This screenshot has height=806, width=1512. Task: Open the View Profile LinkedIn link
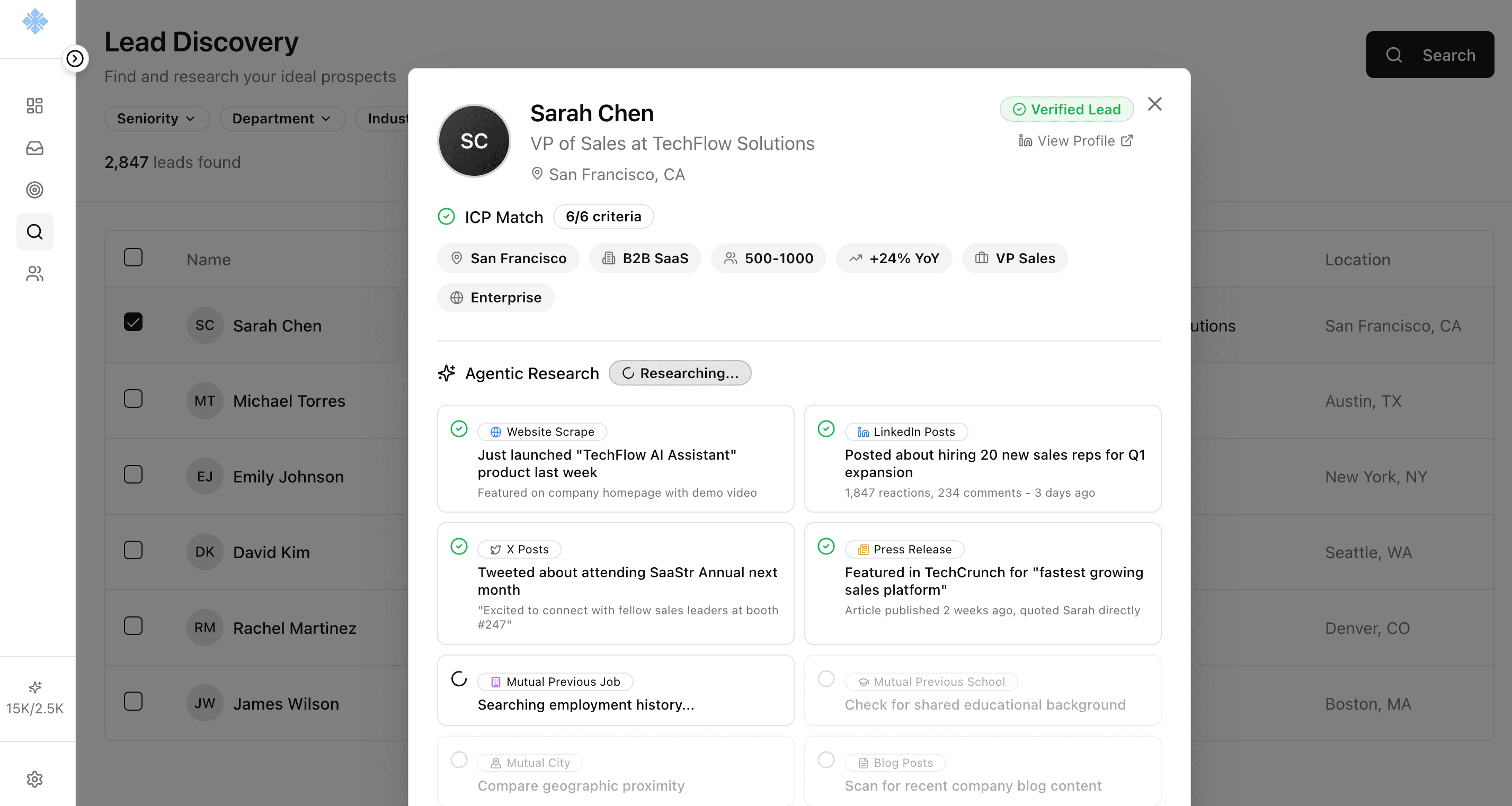click(1075, 141)
